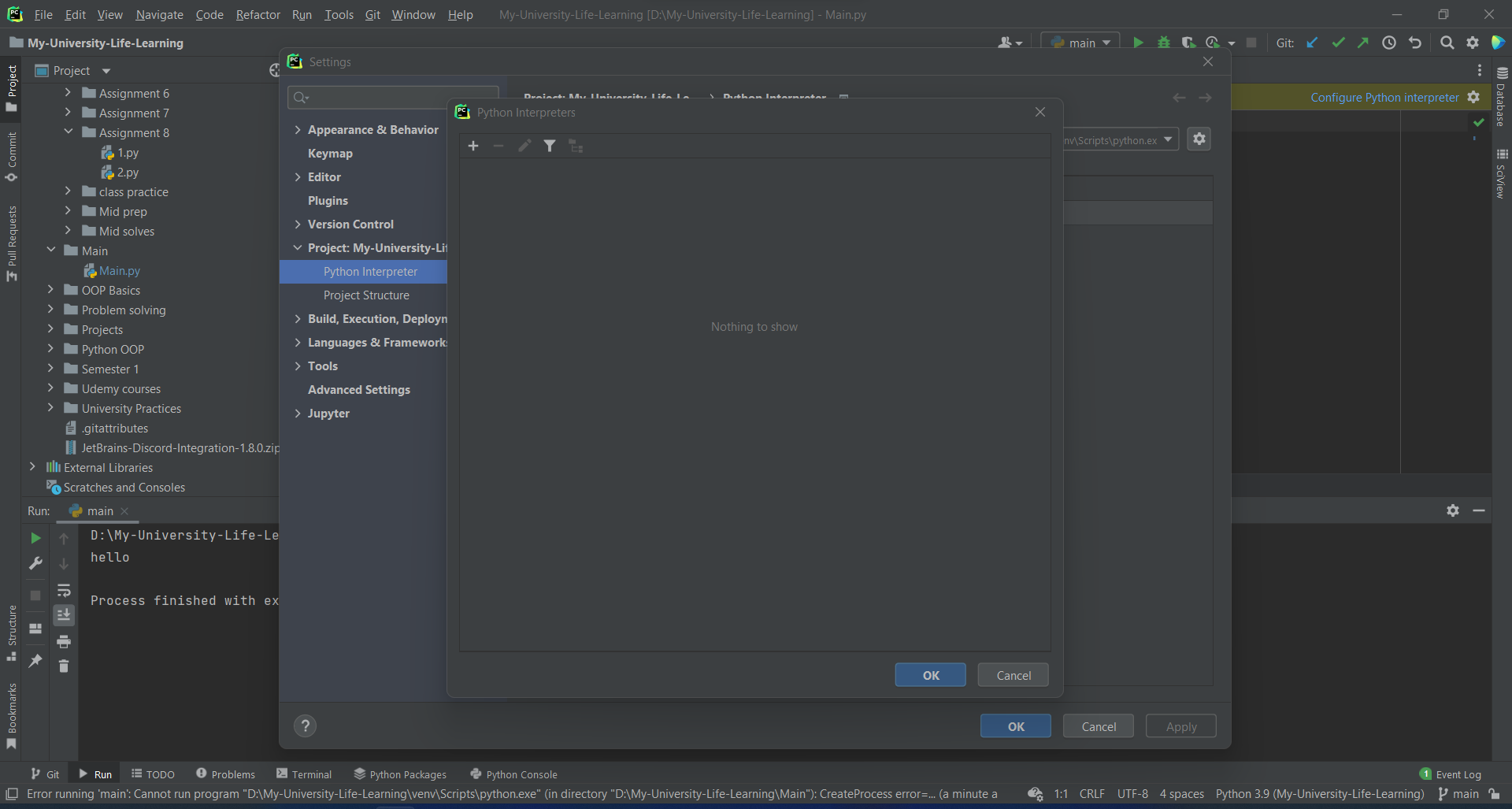This screenshot has height=809, width=1512.
Task: Rerun 'main' with the green play icon
Action: click(35, 538)
